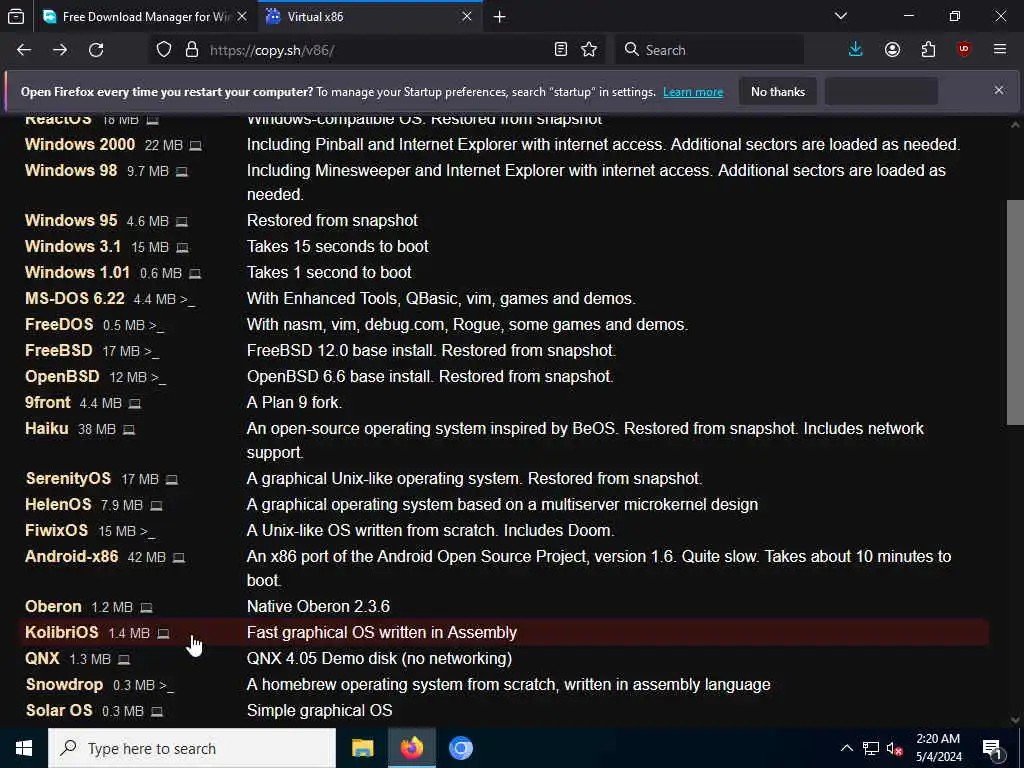
Task: Launch 9front image
Action: point(47,402)
